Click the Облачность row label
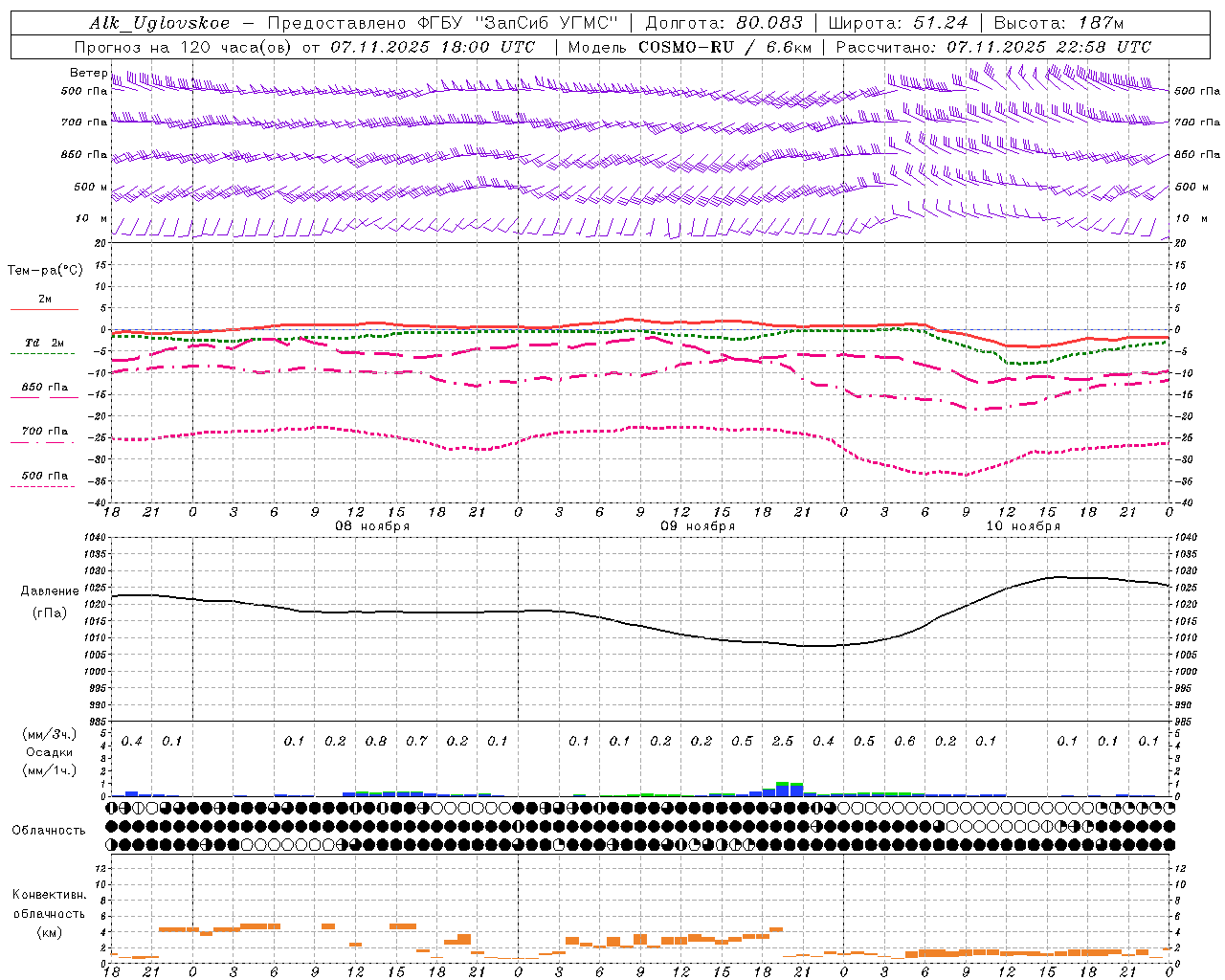 49,830
